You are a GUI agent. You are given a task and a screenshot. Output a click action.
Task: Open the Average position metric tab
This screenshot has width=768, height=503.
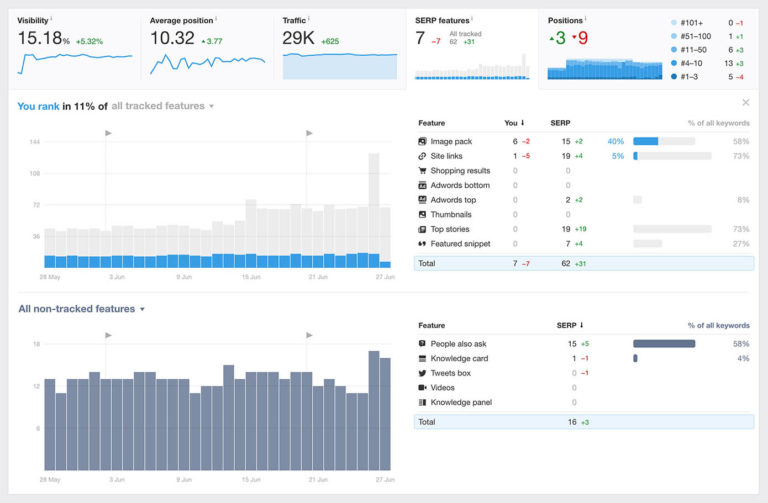207,45
